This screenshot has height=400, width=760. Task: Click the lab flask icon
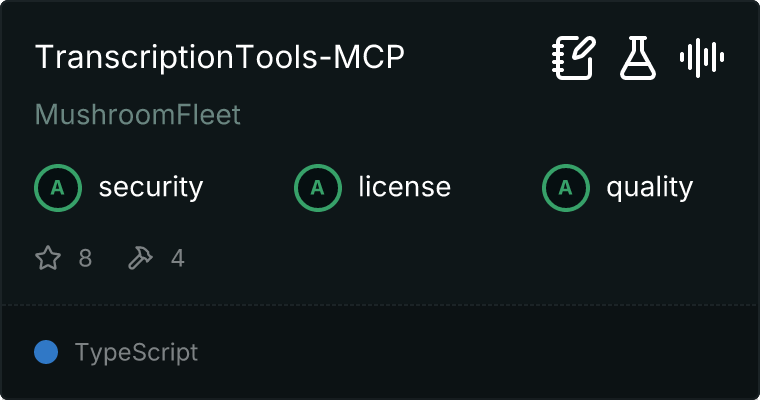pos(637,58)
